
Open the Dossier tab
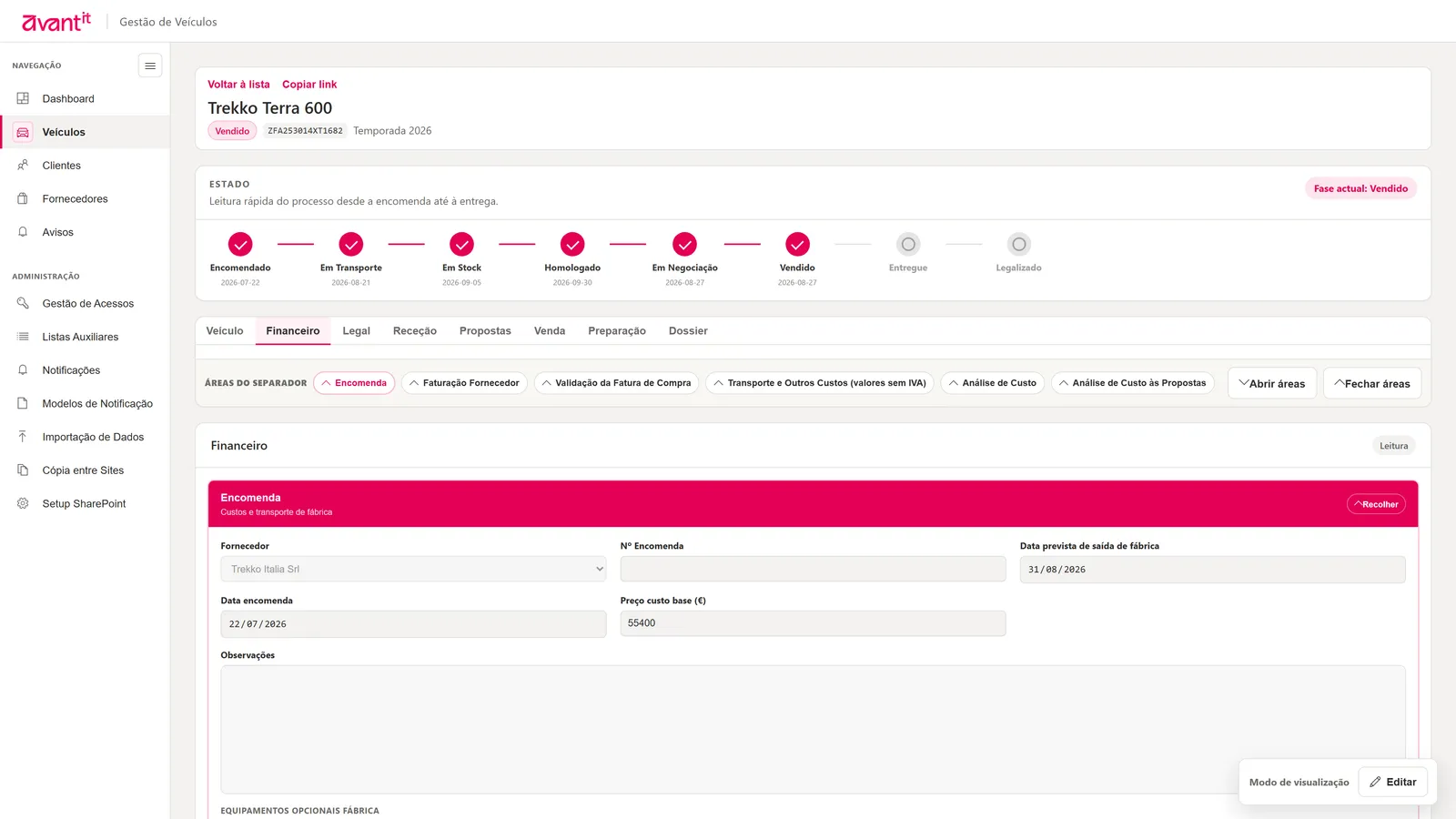[x=688, y=331]
